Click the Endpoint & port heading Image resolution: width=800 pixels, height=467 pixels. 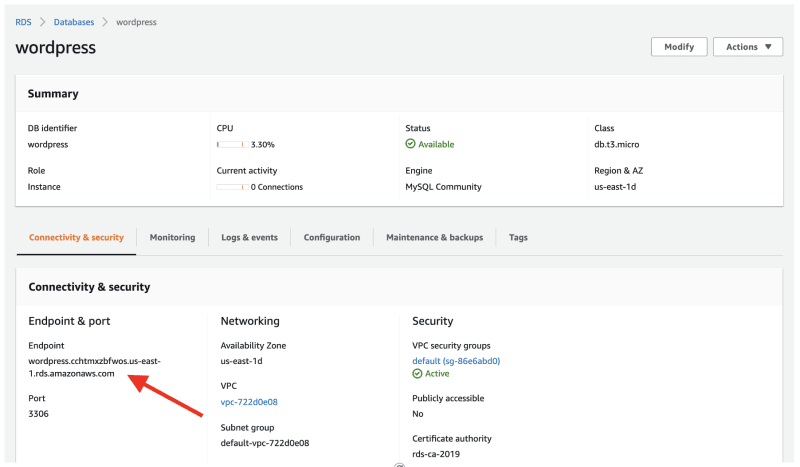point(69,321)
